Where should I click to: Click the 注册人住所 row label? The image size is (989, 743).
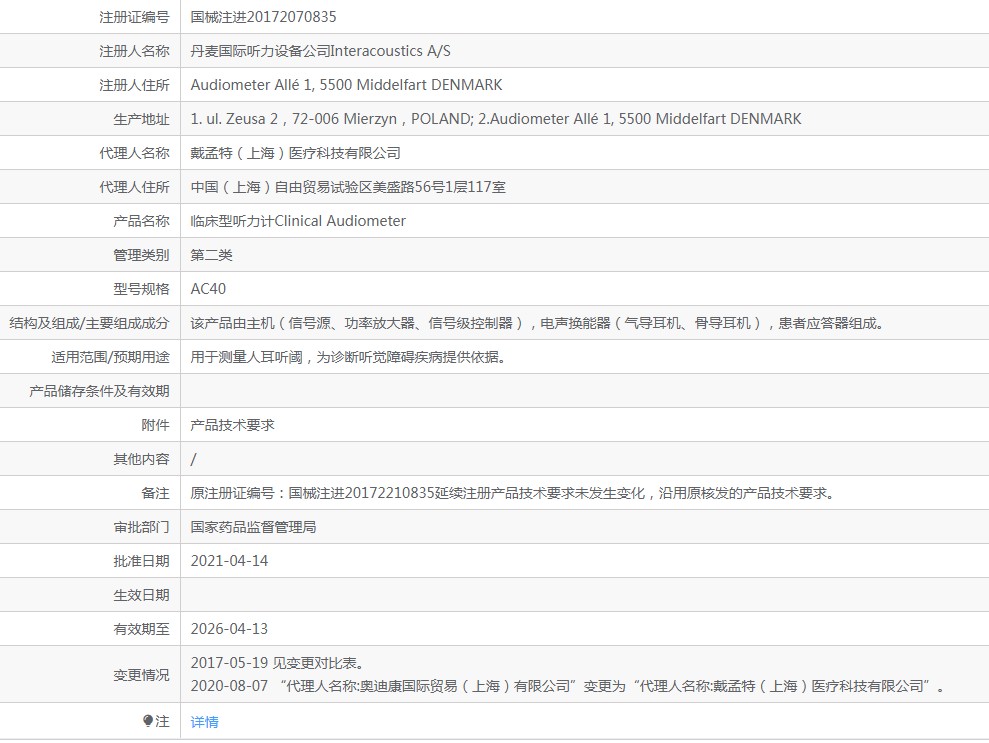[134, 85]
